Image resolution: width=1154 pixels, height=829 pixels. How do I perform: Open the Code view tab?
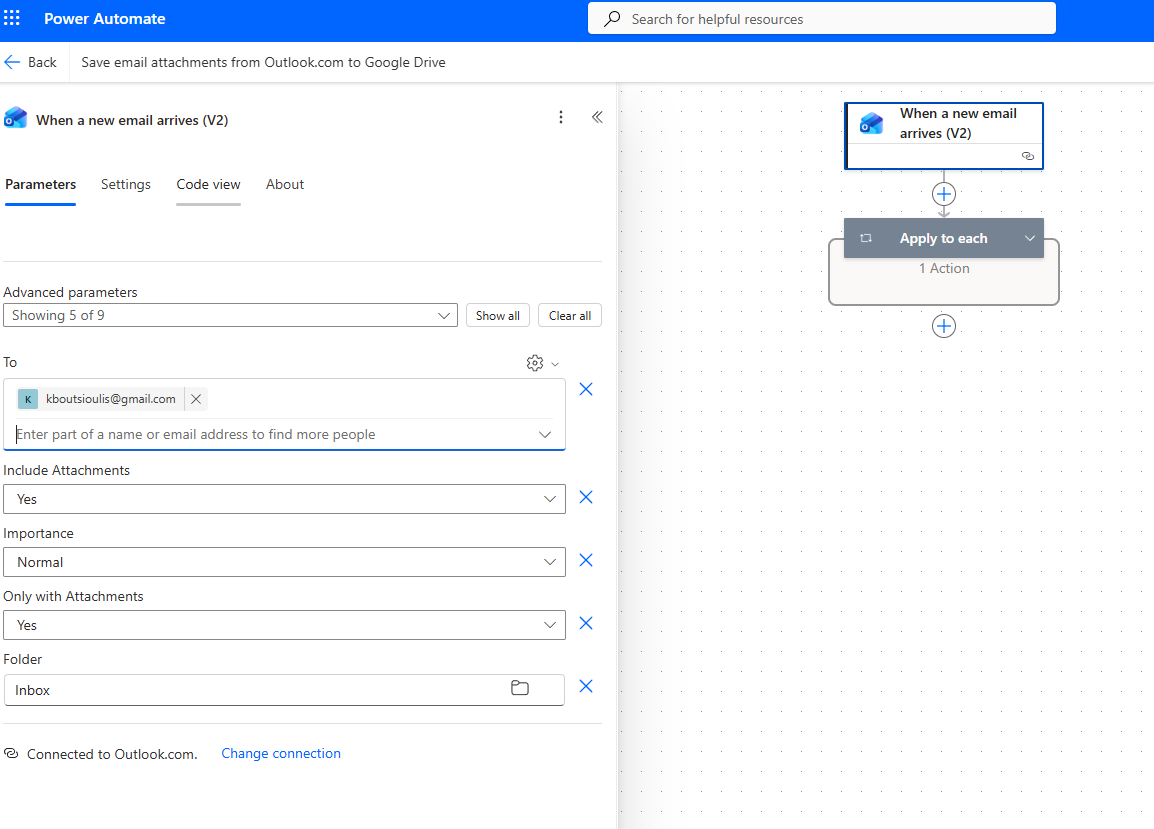[x=208, y=184]
